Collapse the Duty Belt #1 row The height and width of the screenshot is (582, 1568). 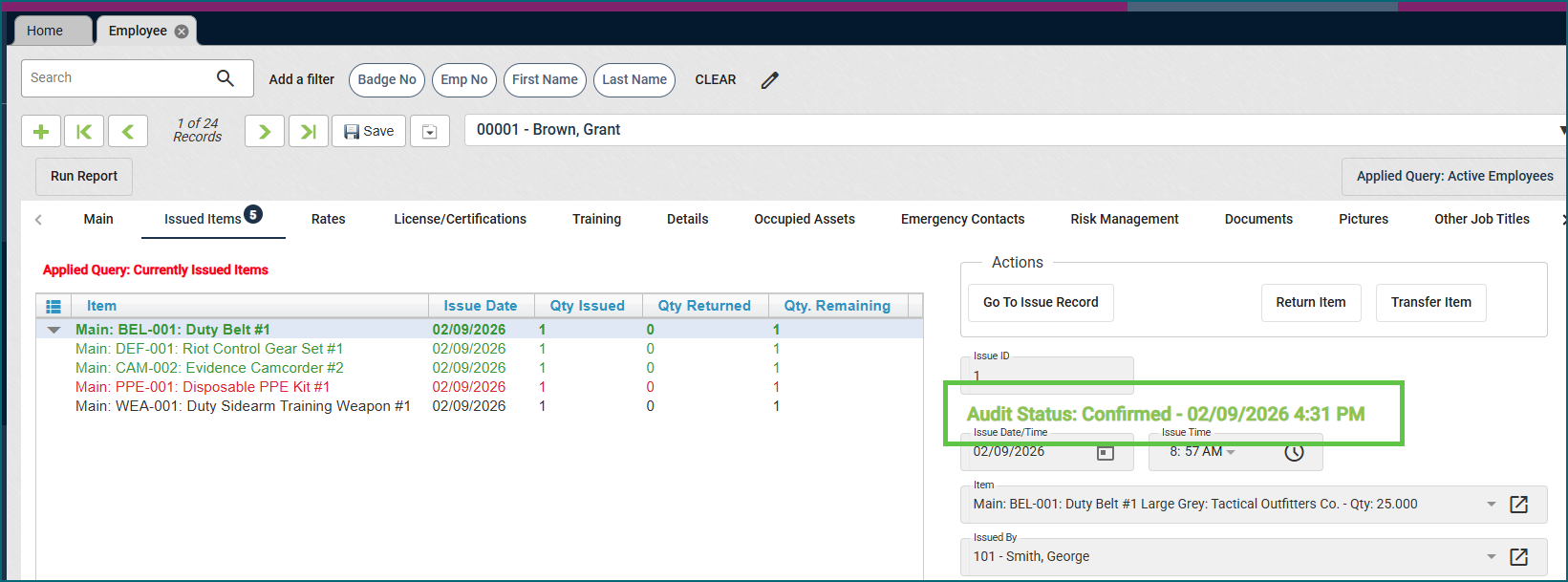pos(54,330)
